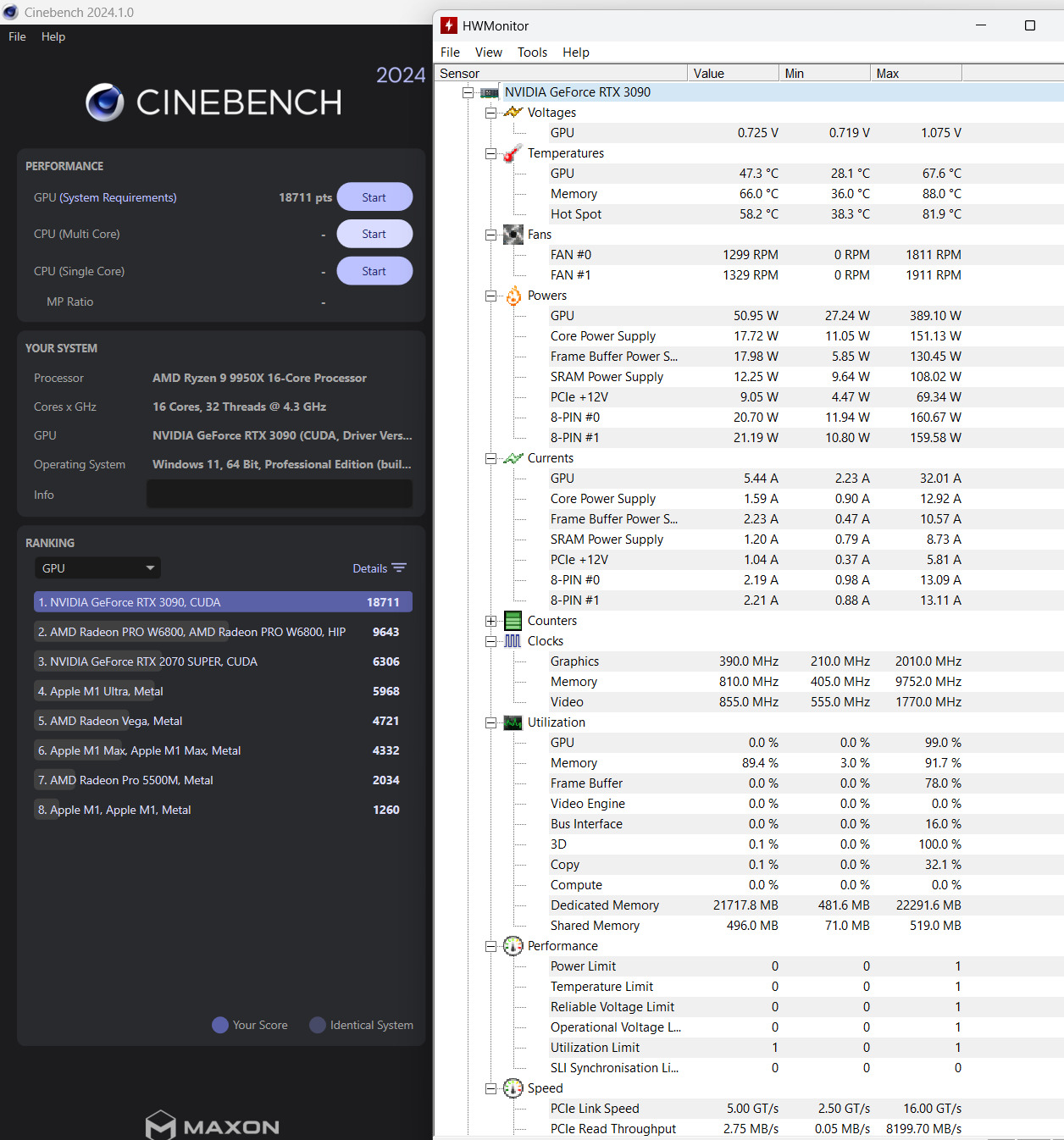This screenshot has width=1064, height=1140.
Task: Open the Cinebench File menu
Action: [17, 36]
